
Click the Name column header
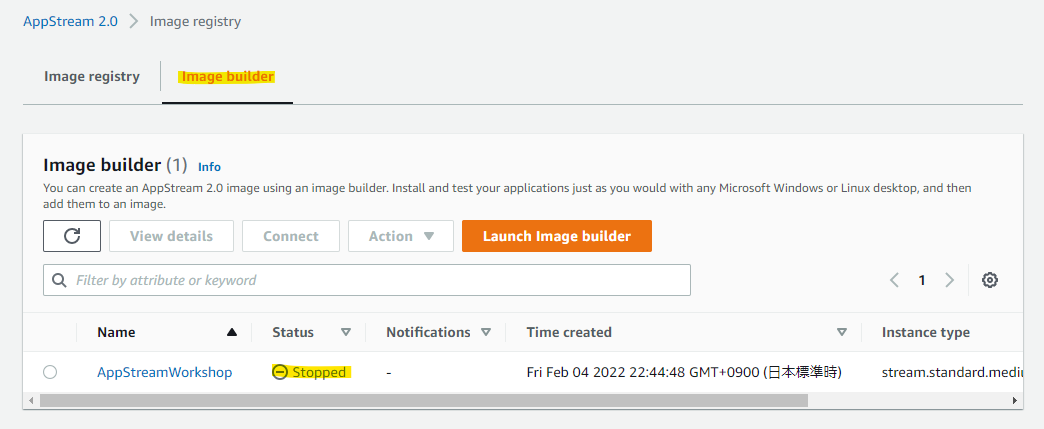tap(116, 332)
